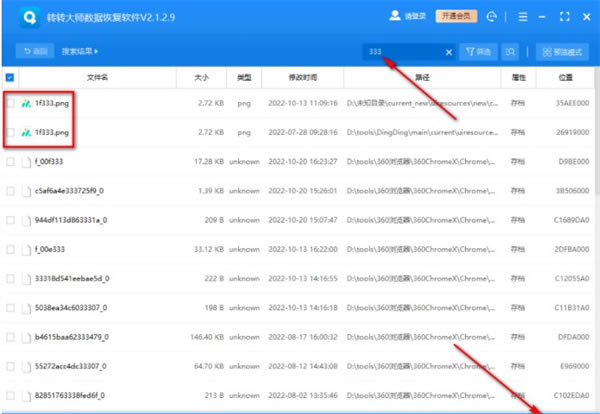600x414 pixels.
Task: Sort by the 文件名 column header
Action: (96, 77)
